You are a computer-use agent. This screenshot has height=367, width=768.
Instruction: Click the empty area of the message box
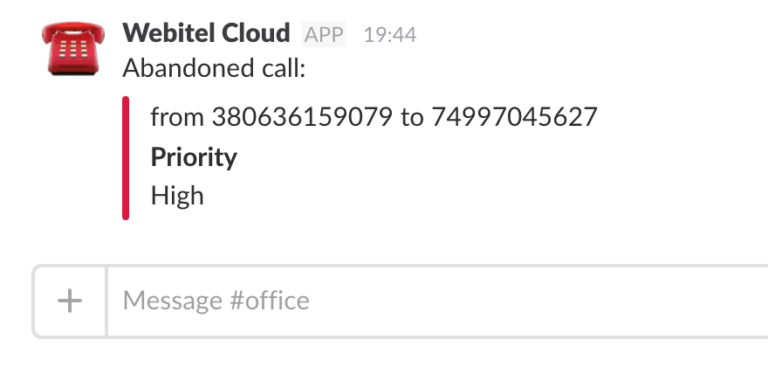539,301
